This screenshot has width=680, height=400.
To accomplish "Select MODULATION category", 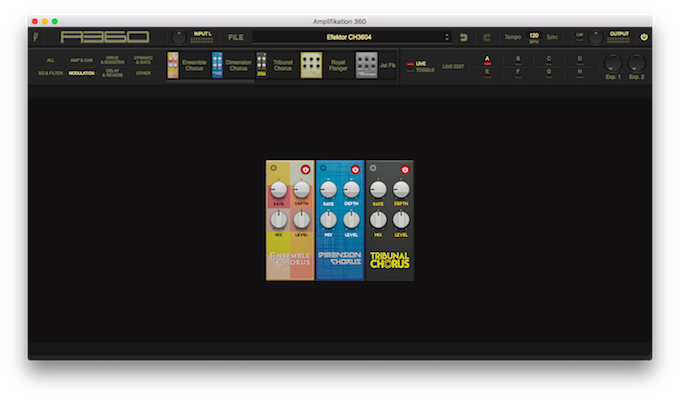I will [x=82, y=73].
